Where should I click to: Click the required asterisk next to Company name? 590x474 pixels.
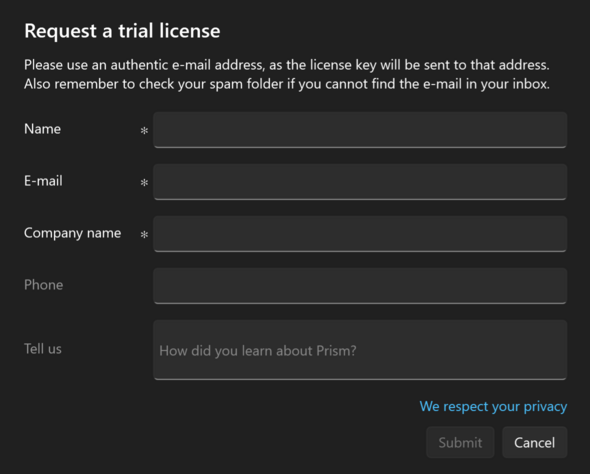tap(144, 234)
